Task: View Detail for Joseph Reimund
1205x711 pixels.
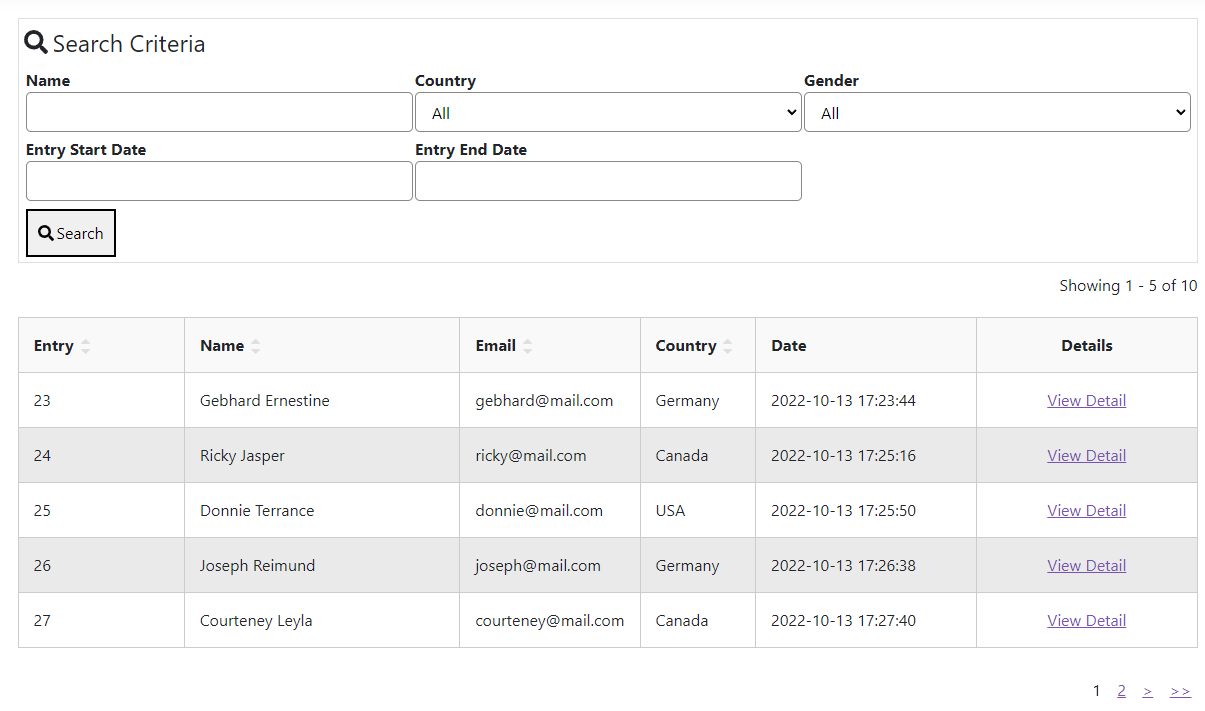Action: 1086,565
